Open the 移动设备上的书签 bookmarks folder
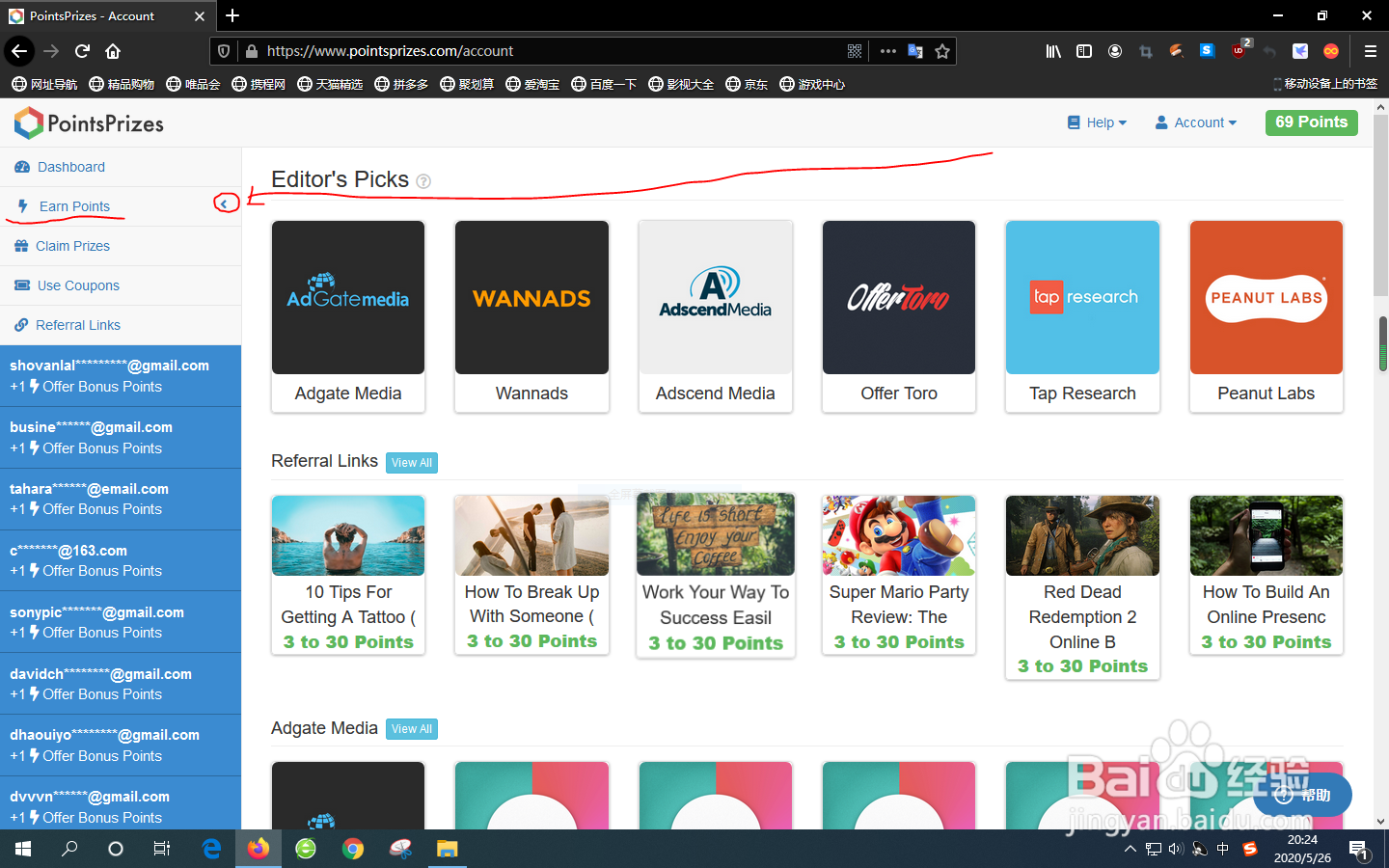Viewport: 1389px width, 868px height. [x=1325, y=85]
